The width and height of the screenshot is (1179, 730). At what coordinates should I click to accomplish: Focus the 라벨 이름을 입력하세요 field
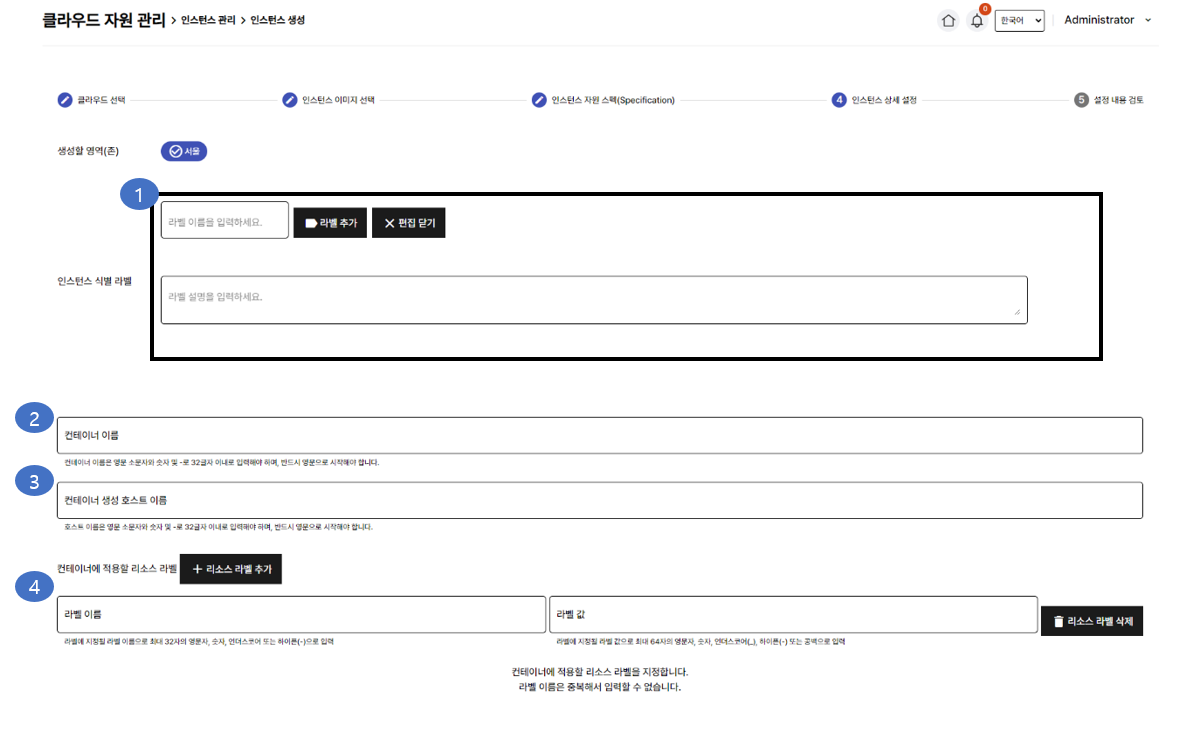coord(225,221)
